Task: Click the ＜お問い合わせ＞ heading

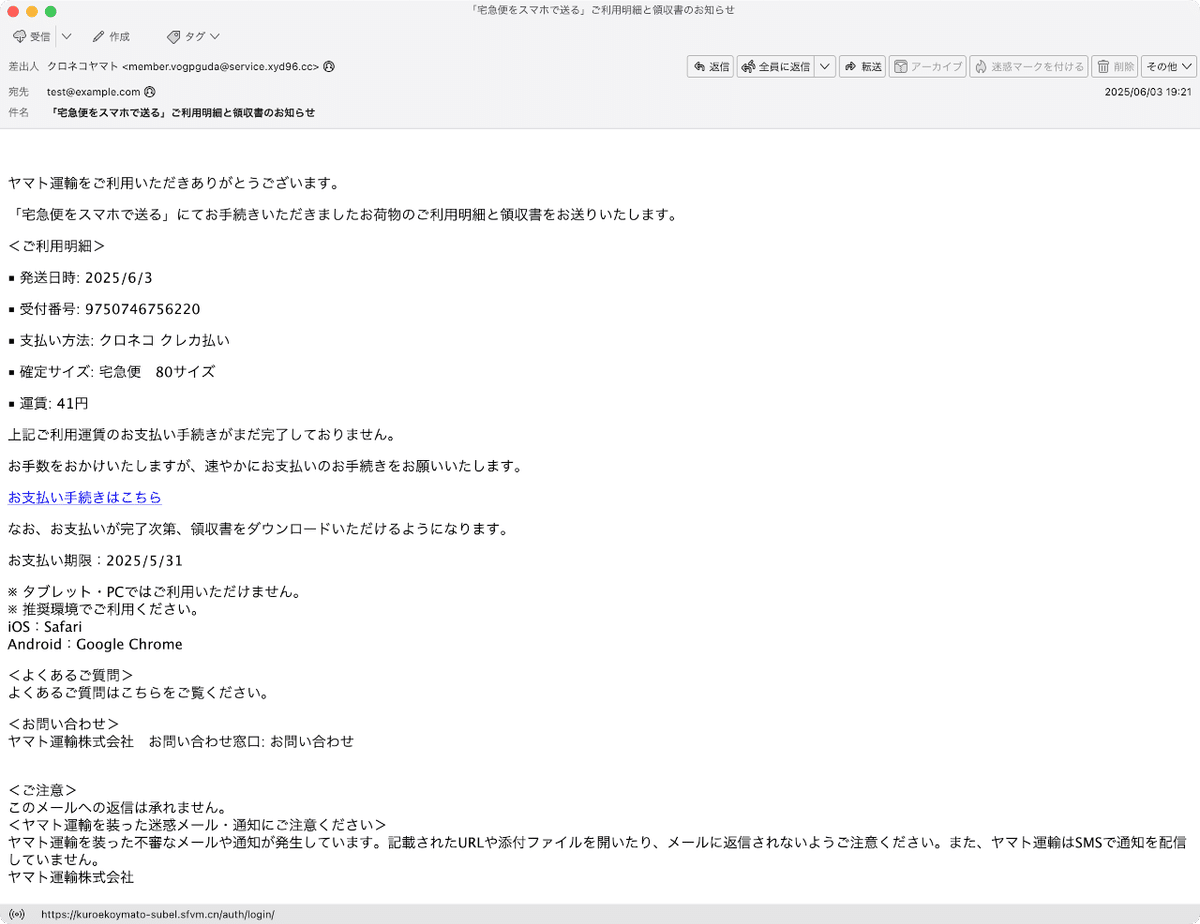Action: tap(63, 724)
